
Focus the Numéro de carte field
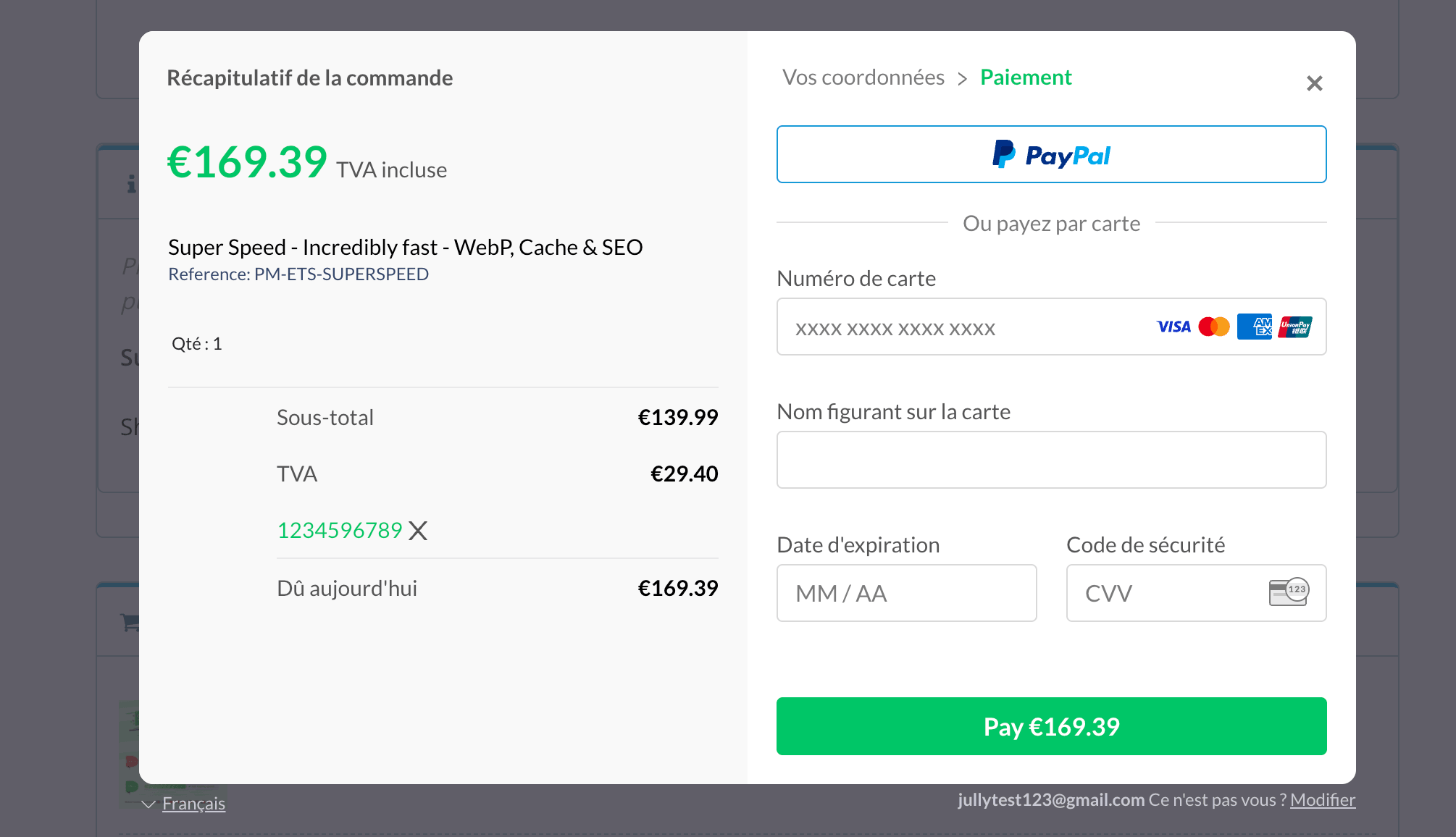tap(963, 327)
